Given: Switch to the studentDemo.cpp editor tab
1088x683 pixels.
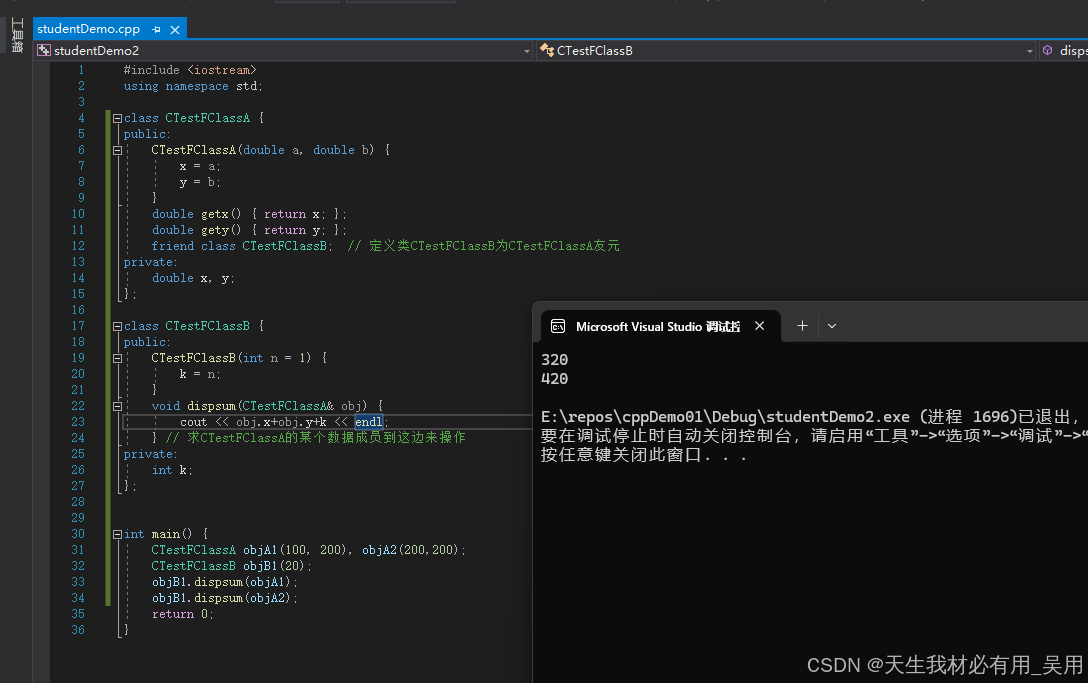Looking at the screenshot, I should 88,29.
